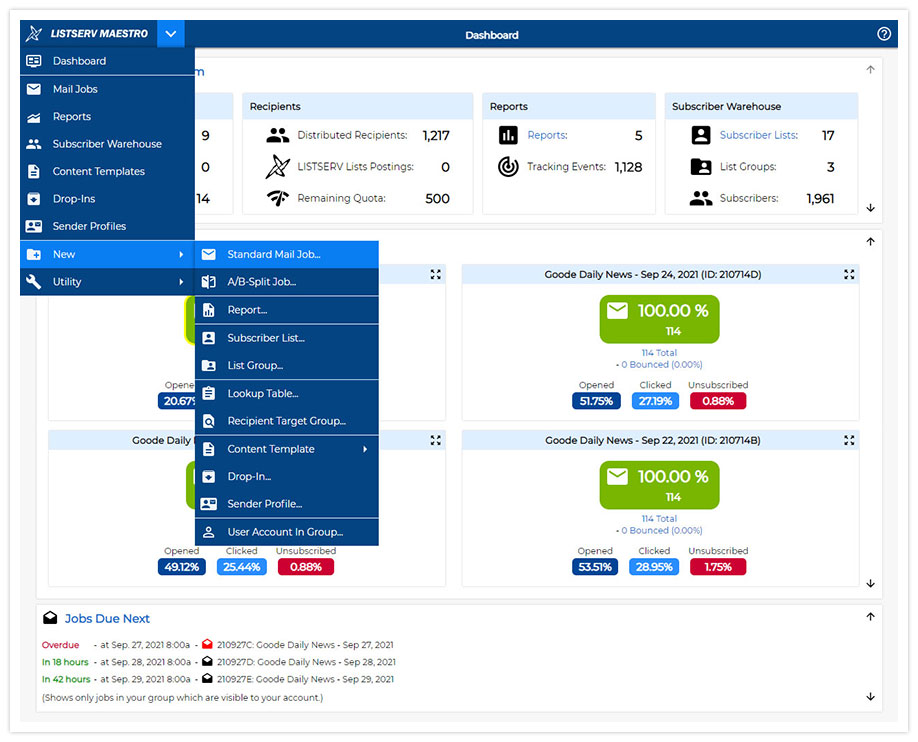Click the Reports bar chart icon
The height and width of the screenshot is (742, 918).
(508, 135)
